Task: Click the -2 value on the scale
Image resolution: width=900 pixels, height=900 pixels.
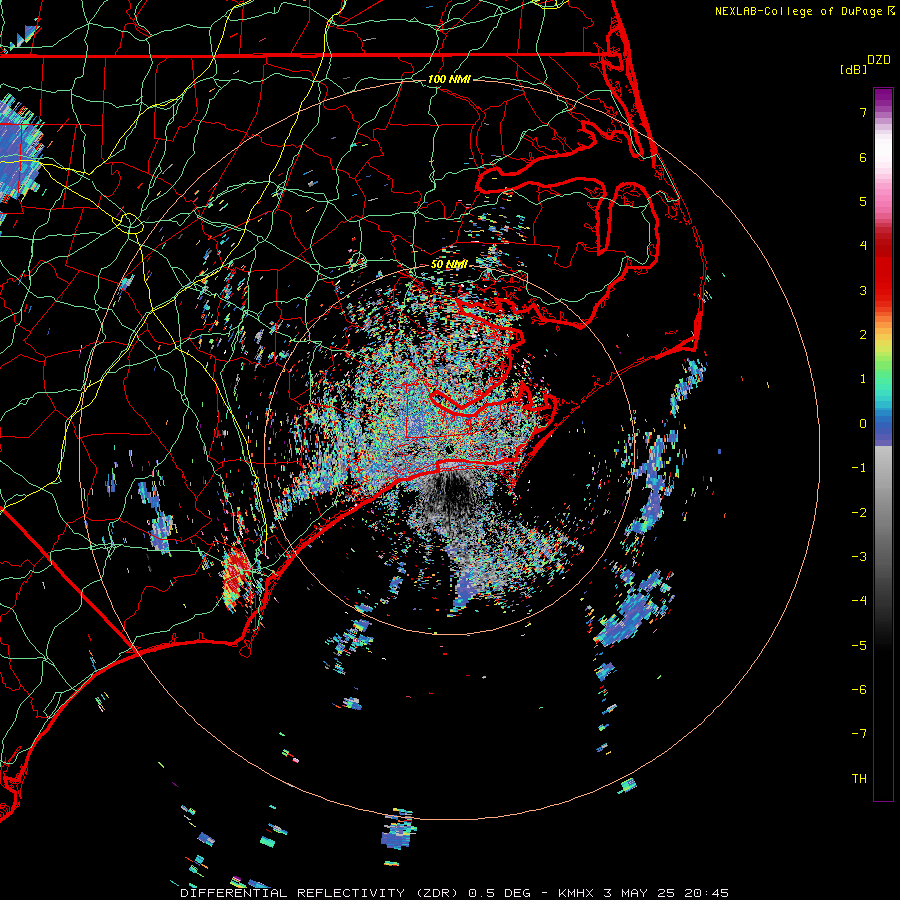Action: pos(859,513)
